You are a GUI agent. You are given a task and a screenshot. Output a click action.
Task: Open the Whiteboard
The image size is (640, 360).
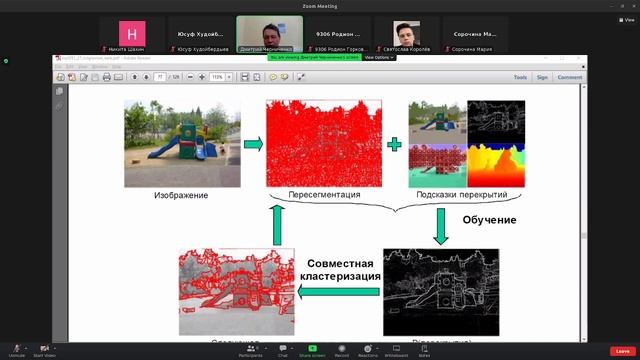coord(396,350)
